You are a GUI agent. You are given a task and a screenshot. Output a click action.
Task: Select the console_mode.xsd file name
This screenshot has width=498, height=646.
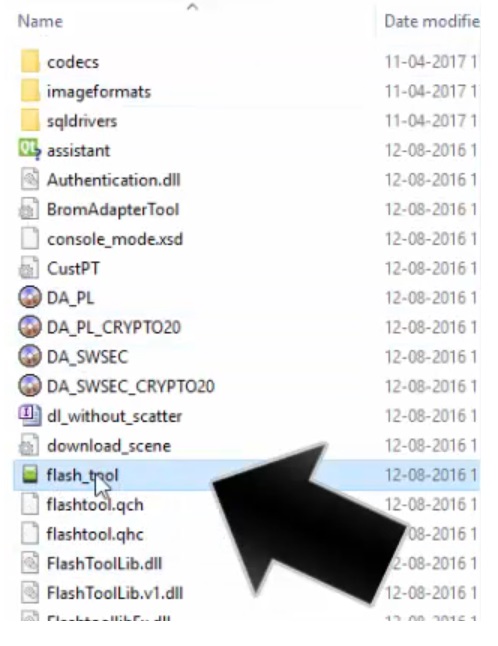(115, 239)
